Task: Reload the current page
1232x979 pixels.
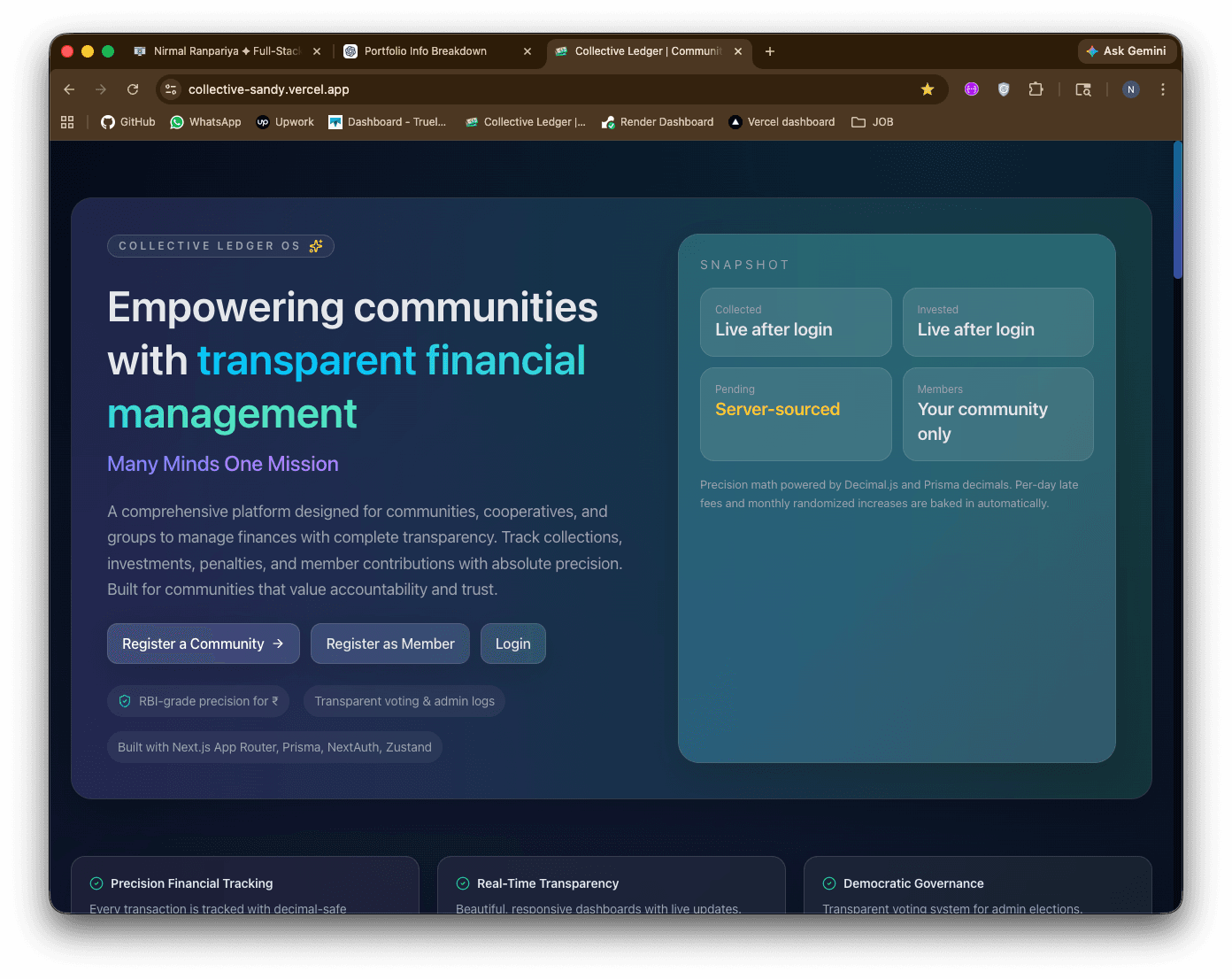Action: pyautogui.click(x=133, y=89)
